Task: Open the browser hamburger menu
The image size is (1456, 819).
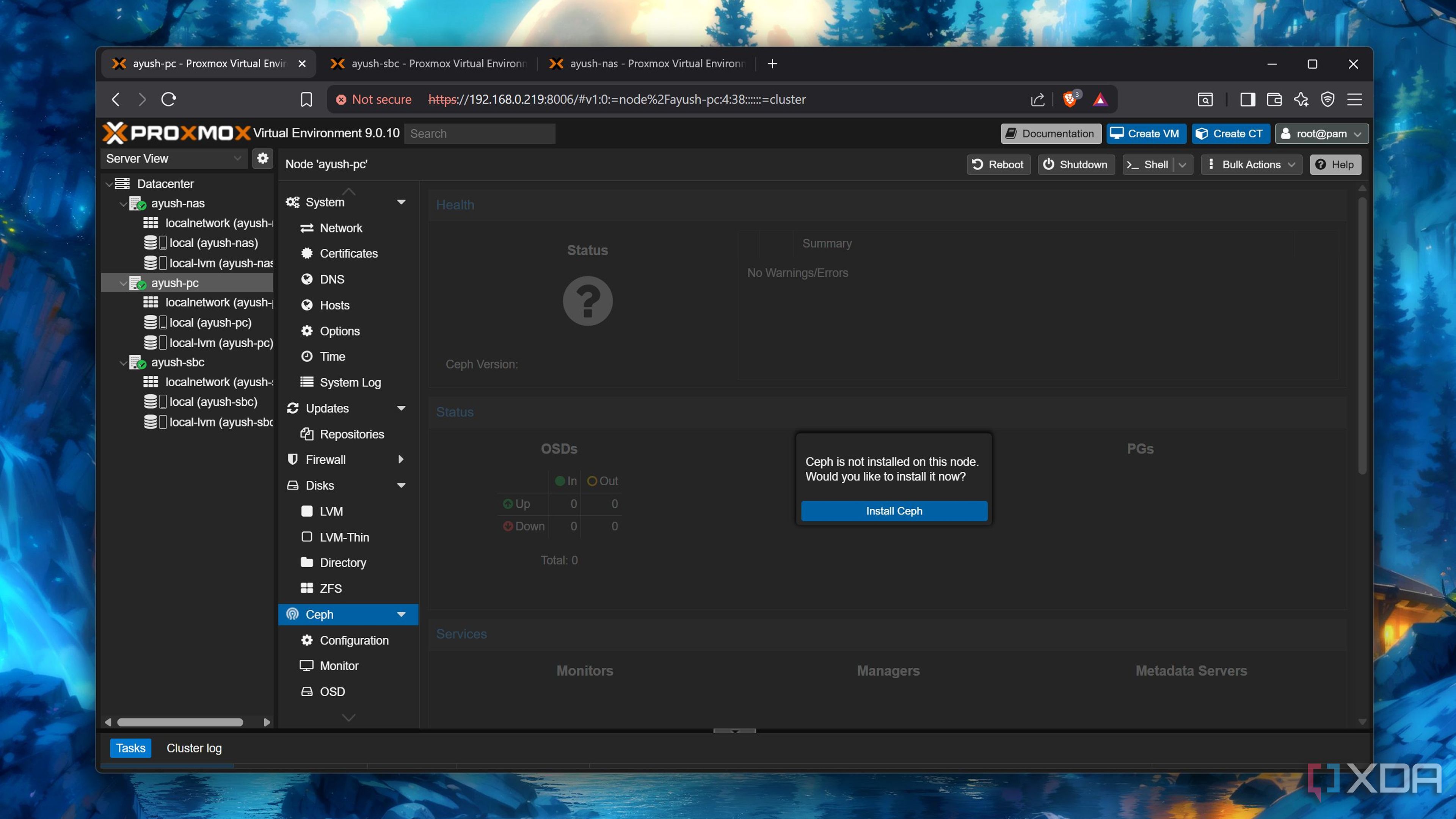Action: [1355, 99]
